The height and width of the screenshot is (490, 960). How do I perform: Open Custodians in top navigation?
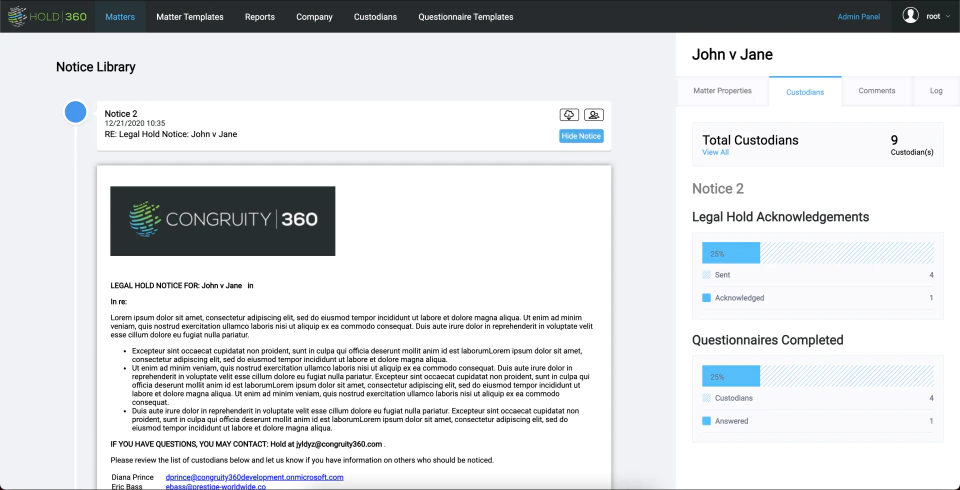pyautogui.click(x=375, y=17)
